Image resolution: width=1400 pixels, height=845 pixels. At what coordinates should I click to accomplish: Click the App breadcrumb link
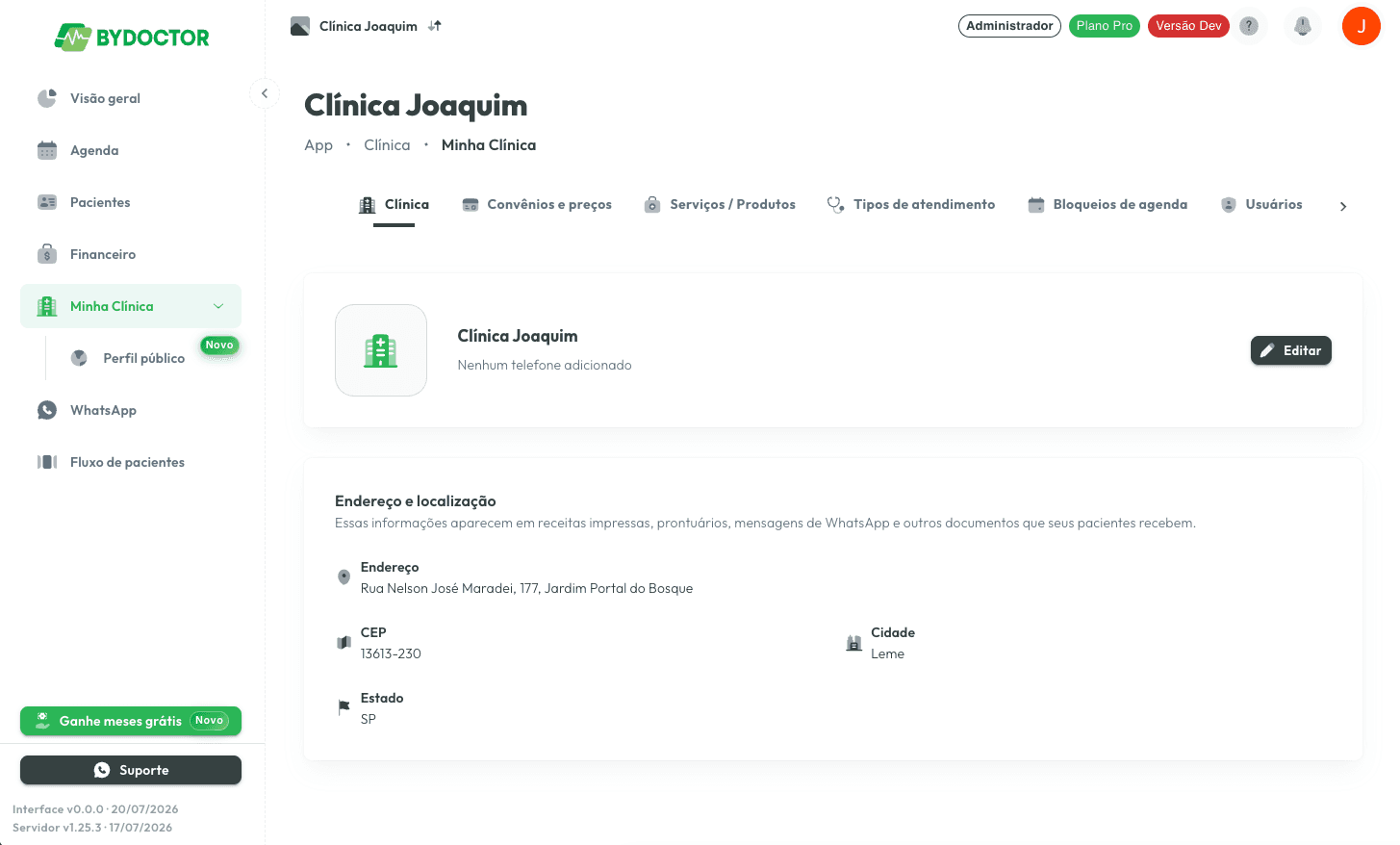coord(318,145)
